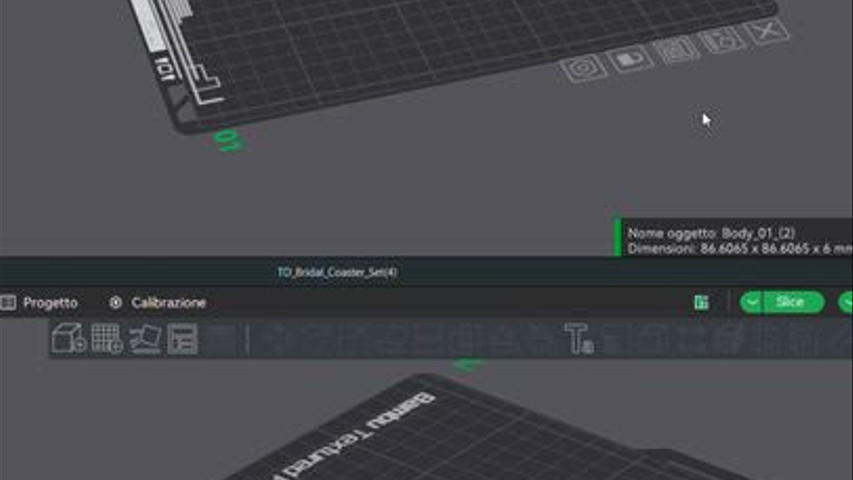Open plate settings concentric-square icon
853x480 pixels.
click(x=584, y=68)
